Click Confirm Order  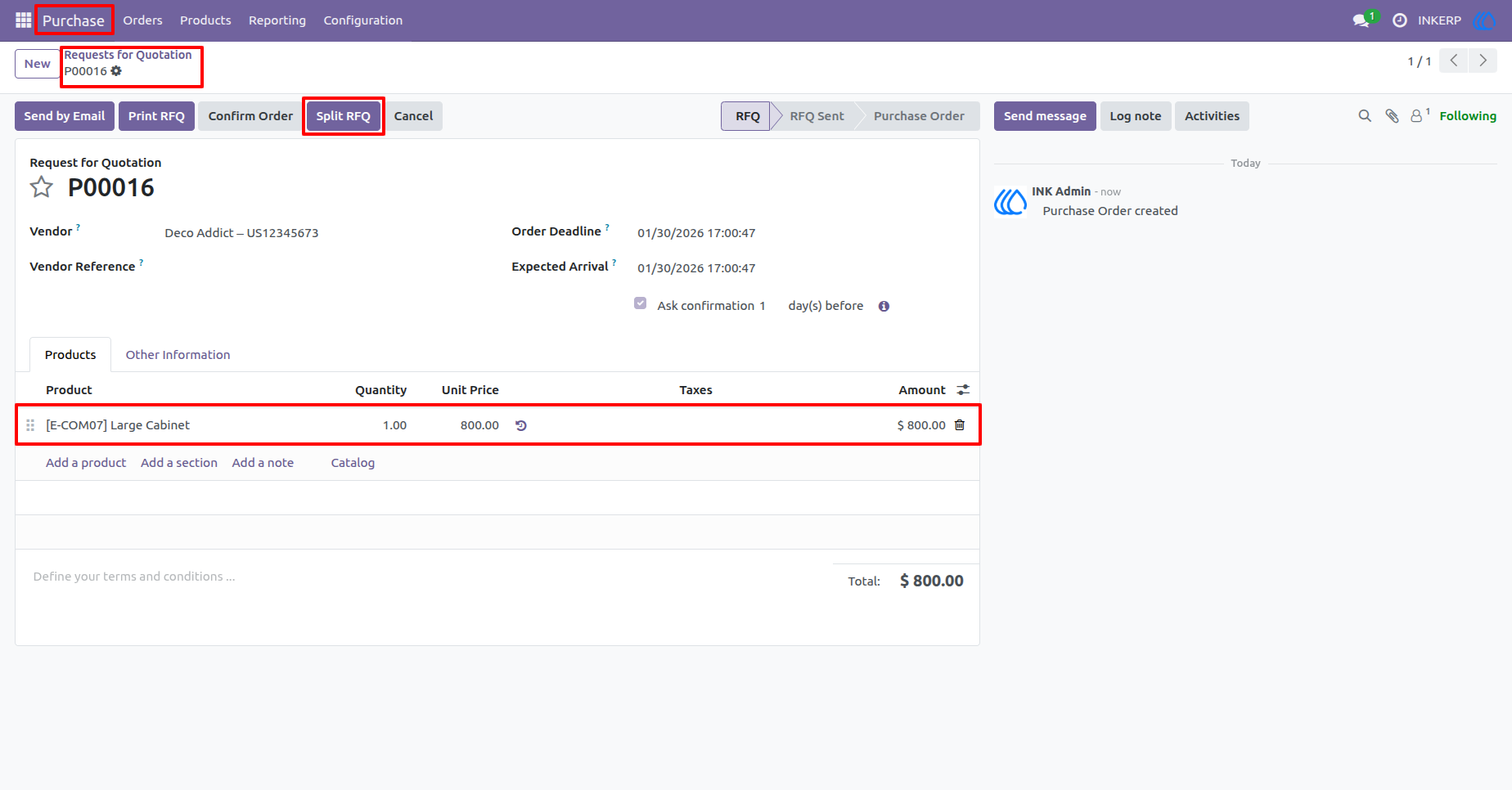[x=250, y=116]
